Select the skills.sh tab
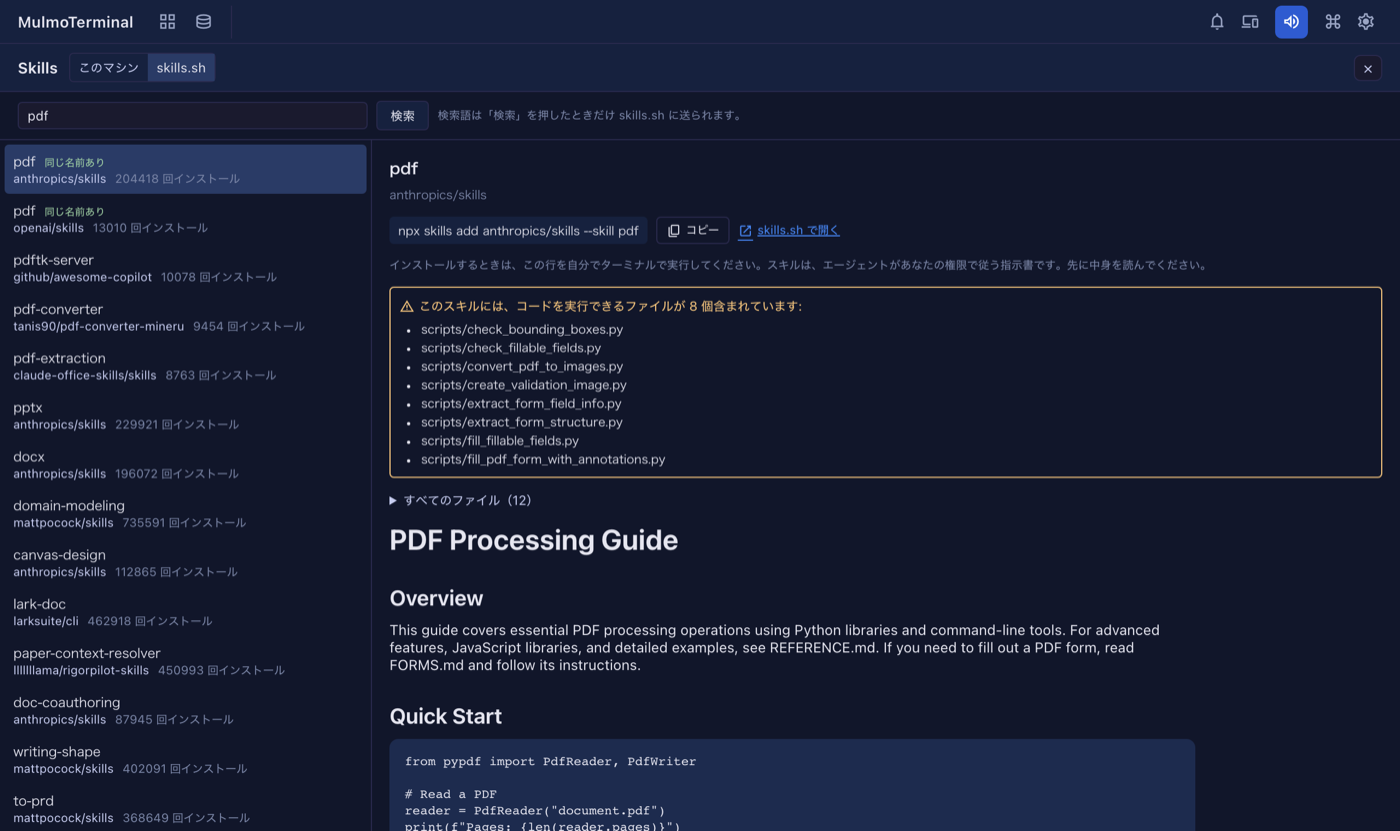This screenshot has width=1400, height=831. (181, 68)
